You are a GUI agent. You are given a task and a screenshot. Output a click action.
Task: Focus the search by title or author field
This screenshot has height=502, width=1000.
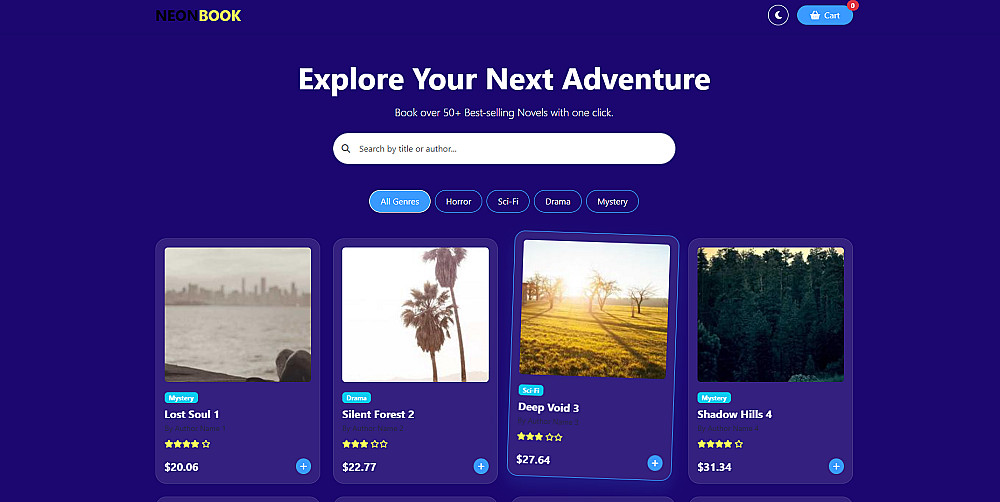tap(504, 149)
